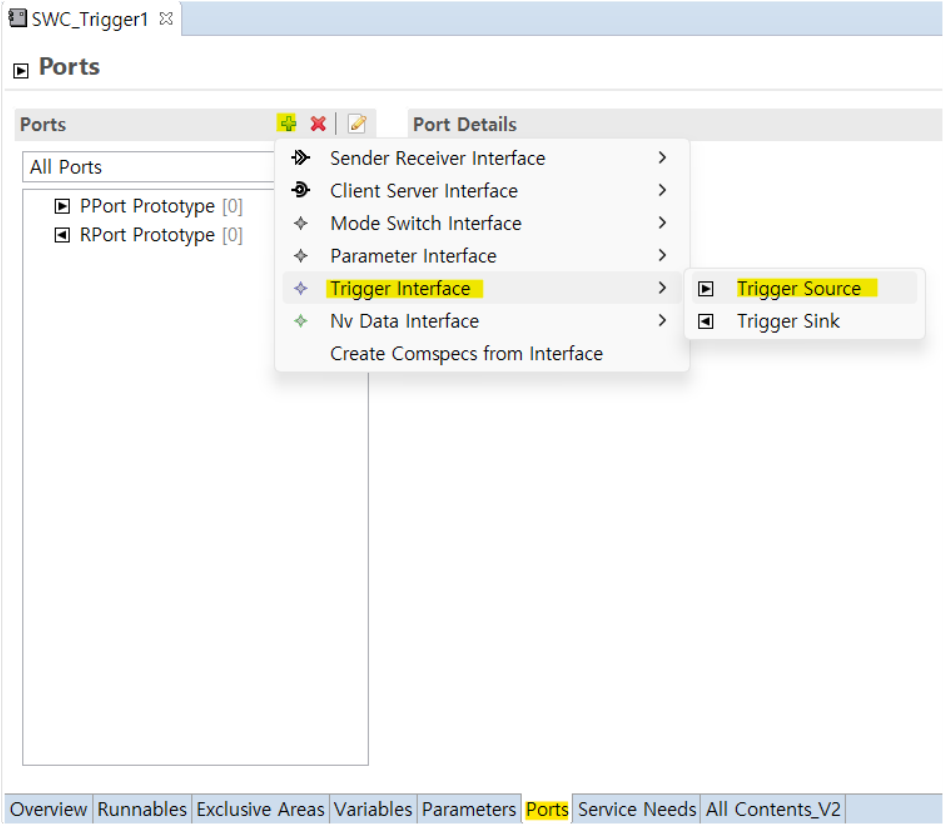Click the Ports section header arrow icon

pos(21,70)
